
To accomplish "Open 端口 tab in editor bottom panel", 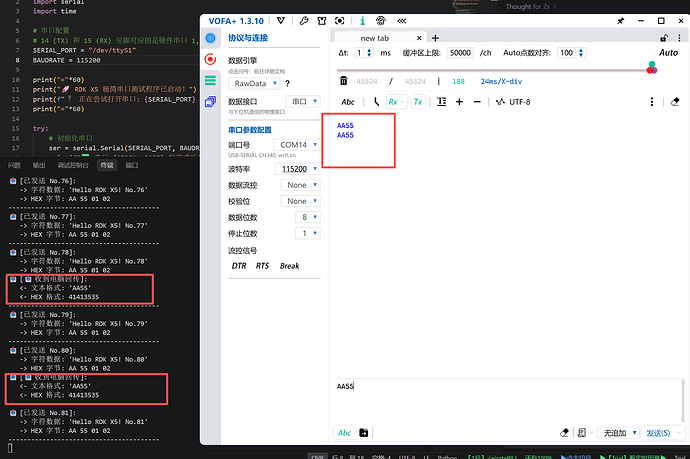I will tap(132, 165).
